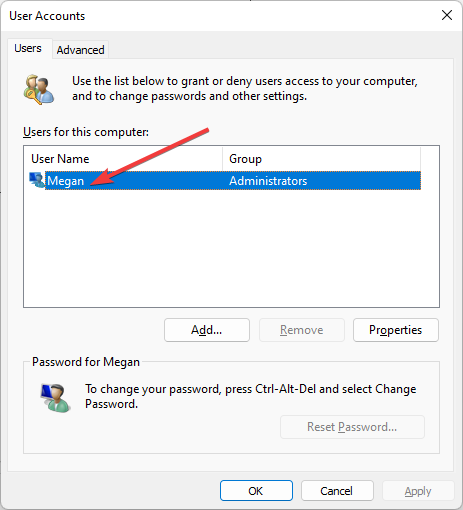Click the Apply button
Screen dimensions: 463x510
tap(418, 491)
